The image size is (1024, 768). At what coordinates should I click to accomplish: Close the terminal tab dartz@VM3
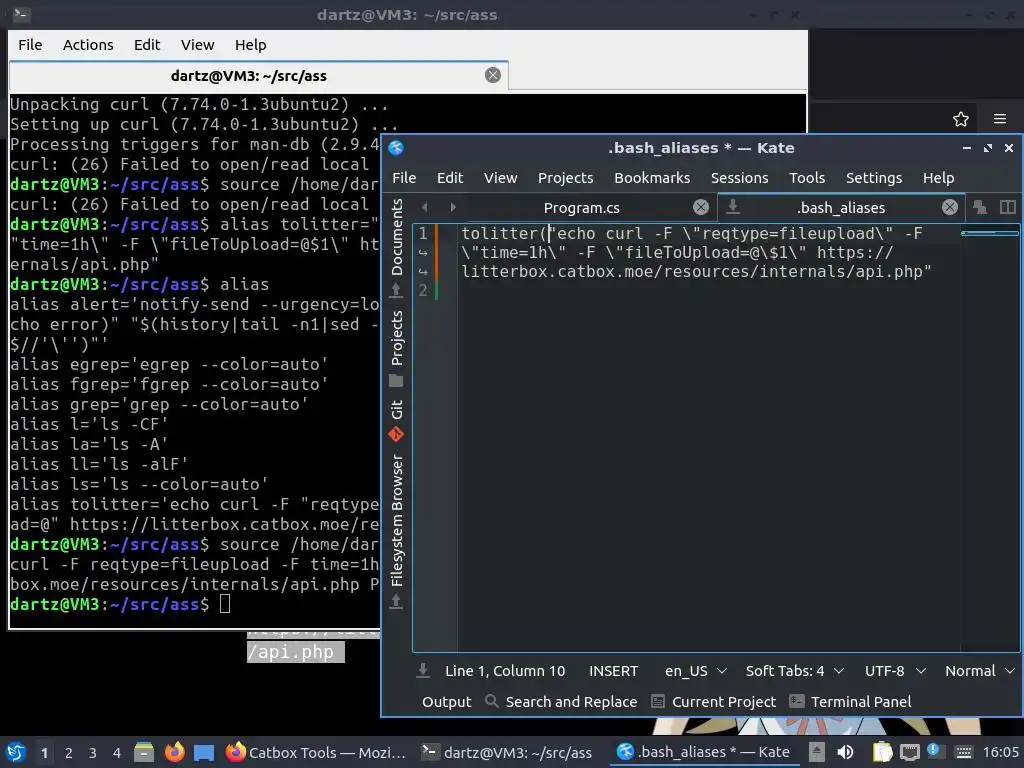(493, 75)
